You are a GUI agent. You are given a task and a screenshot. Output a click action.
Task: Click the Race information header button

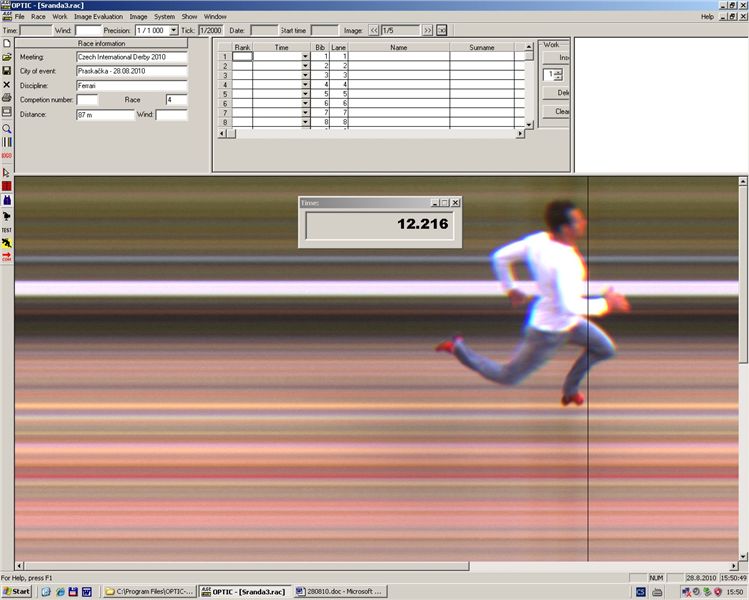click(101, 43)
